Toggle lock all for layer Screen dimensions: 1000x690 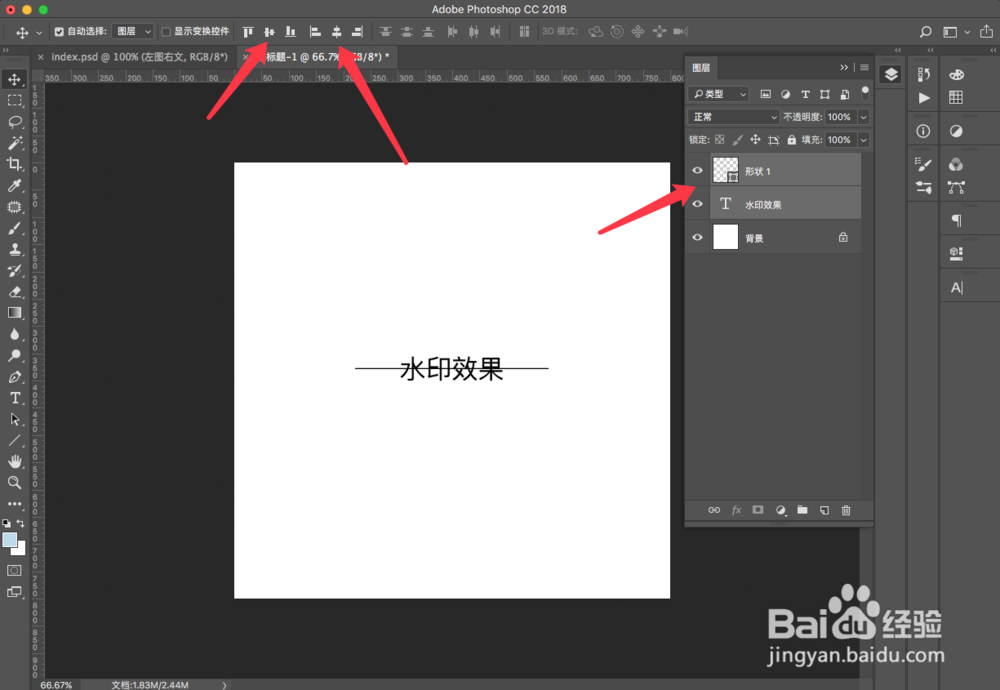tap(791, 140)
